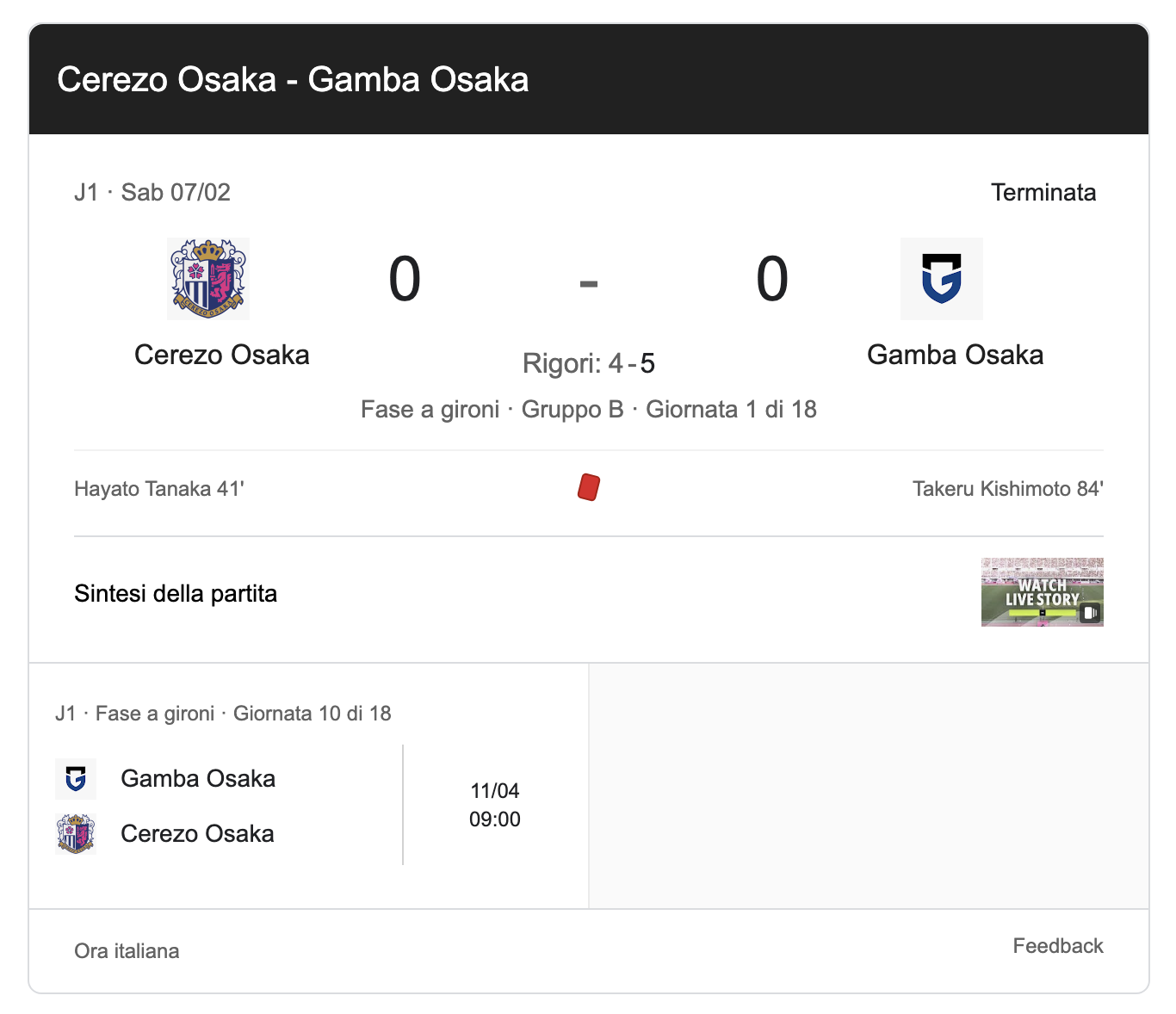
Task: Click Cerezo Osaka in the upcoming fixture
Action: pyautogui.click(x=197, y=833)
